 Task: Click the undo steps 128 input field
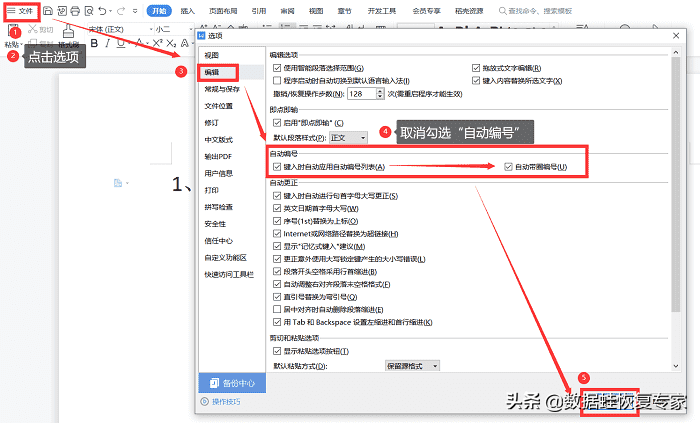[361, 94]
